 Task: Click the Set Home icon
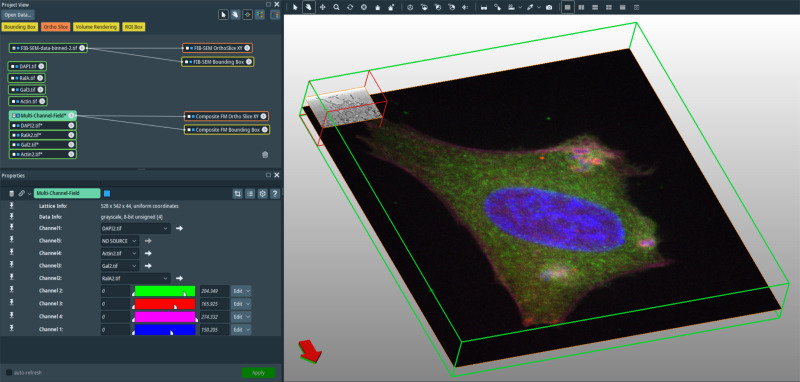tap(391, 7)
